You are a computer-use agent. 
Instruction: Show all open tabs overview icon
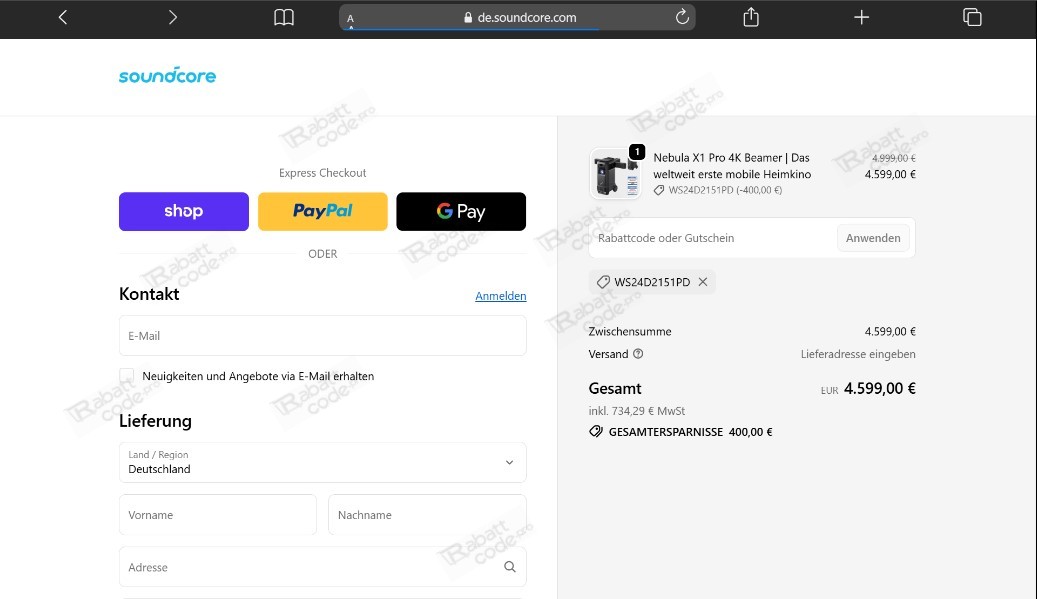[x=972, y=17]
